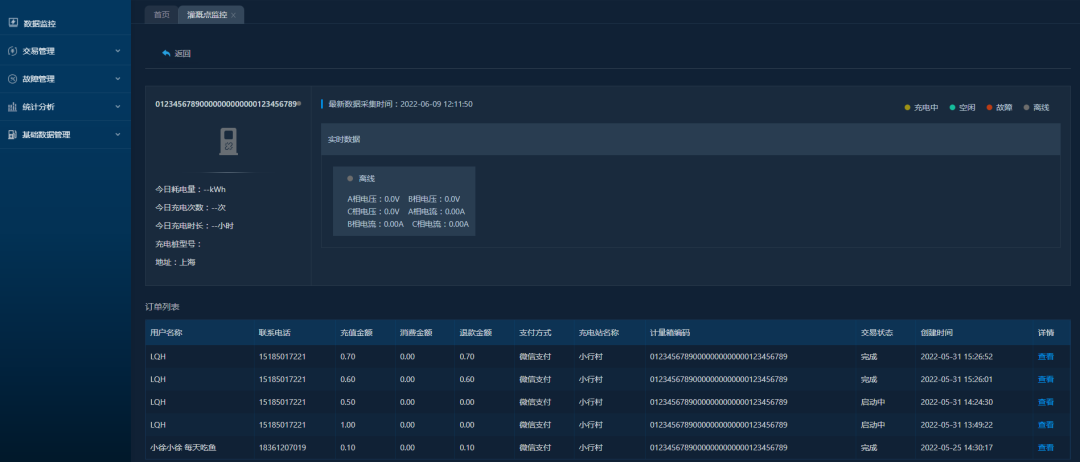
Task: Expand the 交易管理 menu chevron
Action: coord(118,51)
